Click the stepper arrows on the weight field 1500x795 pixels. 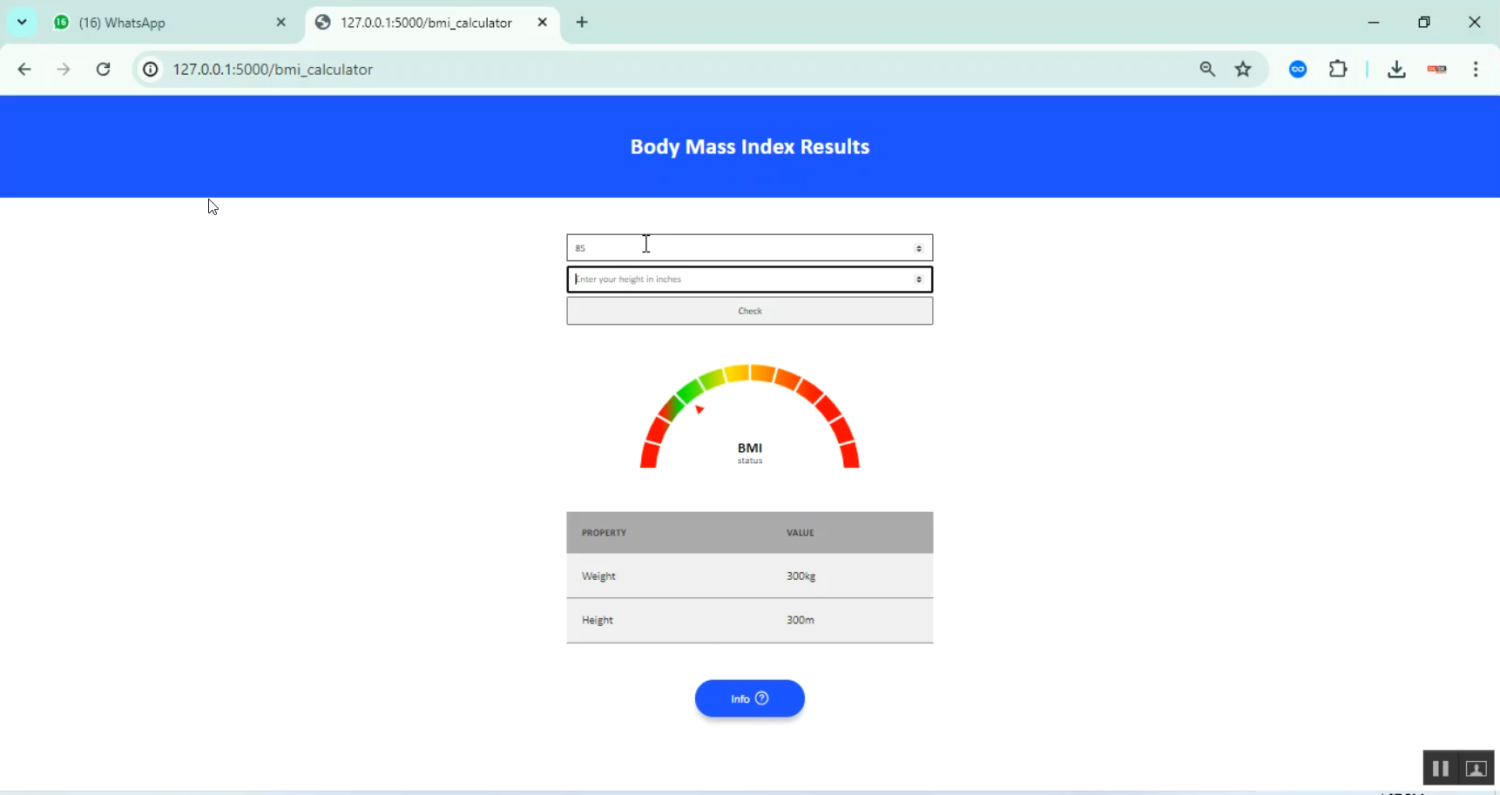pos(918,247)
